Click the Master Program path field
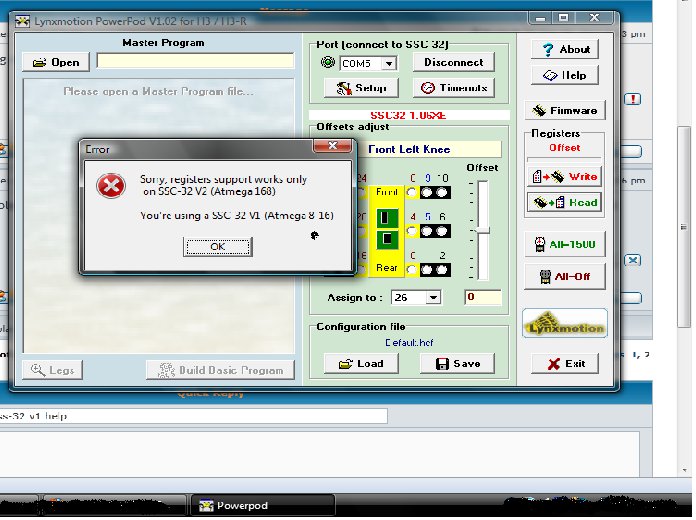Viewport: 696px width, 520px height. [x=195, y=61]
